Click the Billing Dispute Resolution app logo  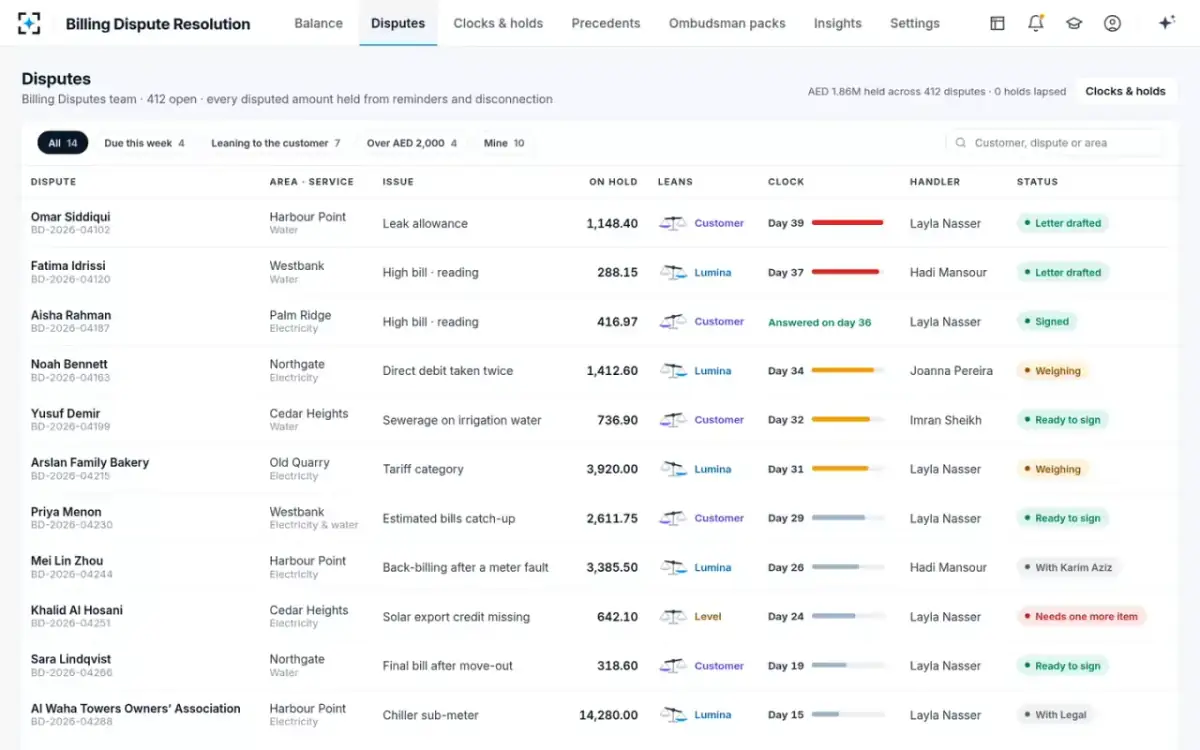click(x=29, y=23)
